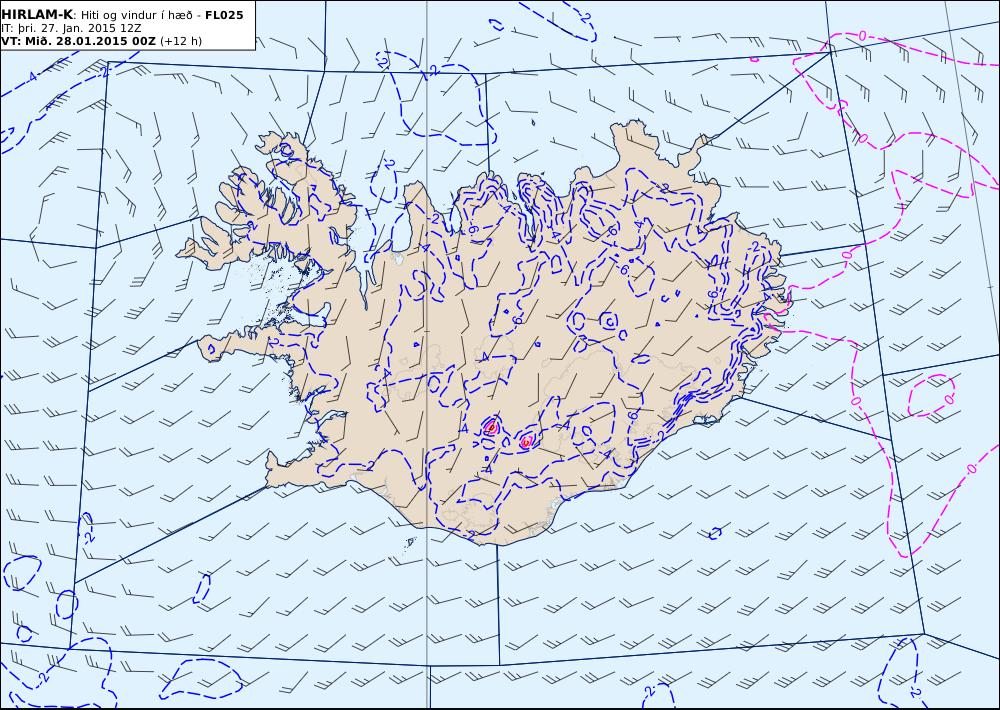This screenshot has width=1000, height=710.
Task: Select the FL025 flight level label
Action: point(224,15)
